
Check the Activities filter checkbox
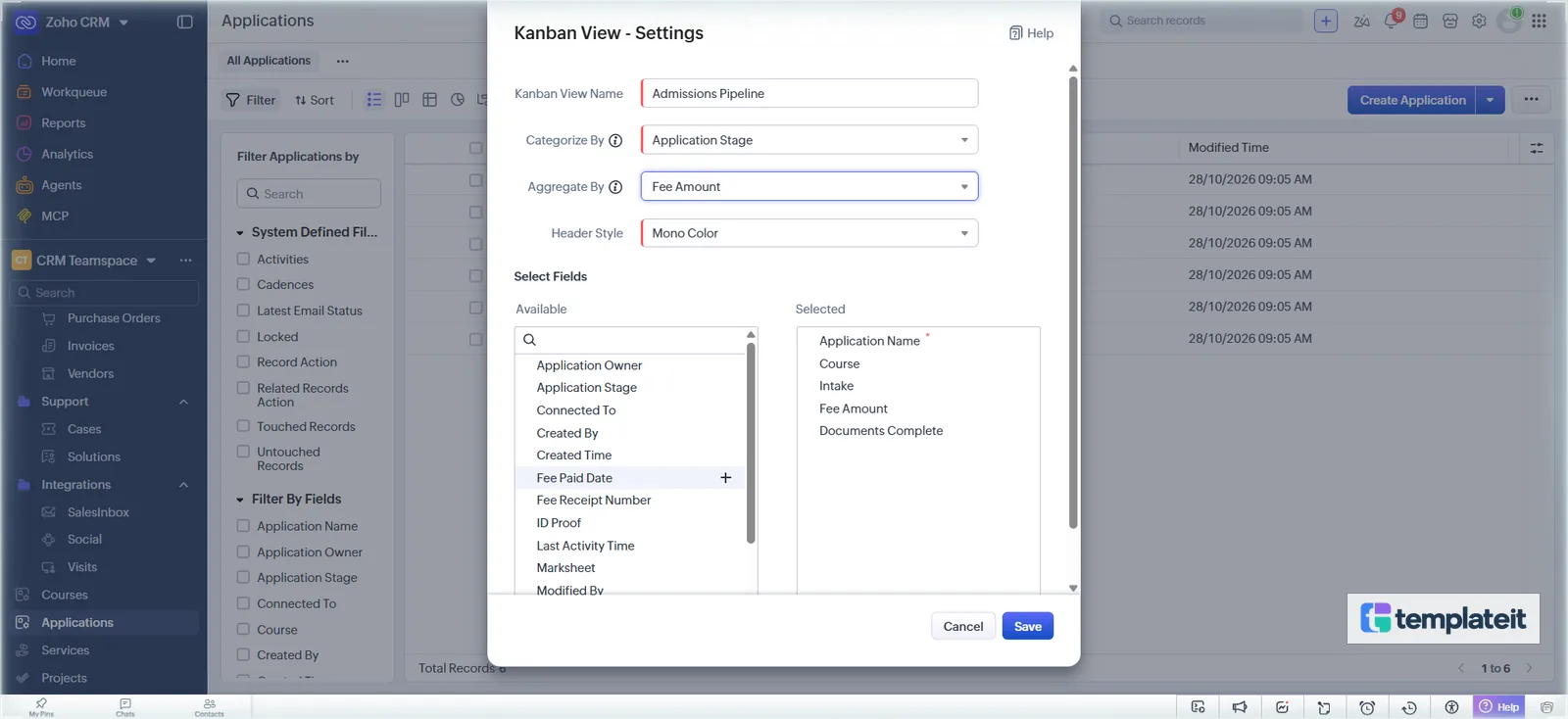243,260
